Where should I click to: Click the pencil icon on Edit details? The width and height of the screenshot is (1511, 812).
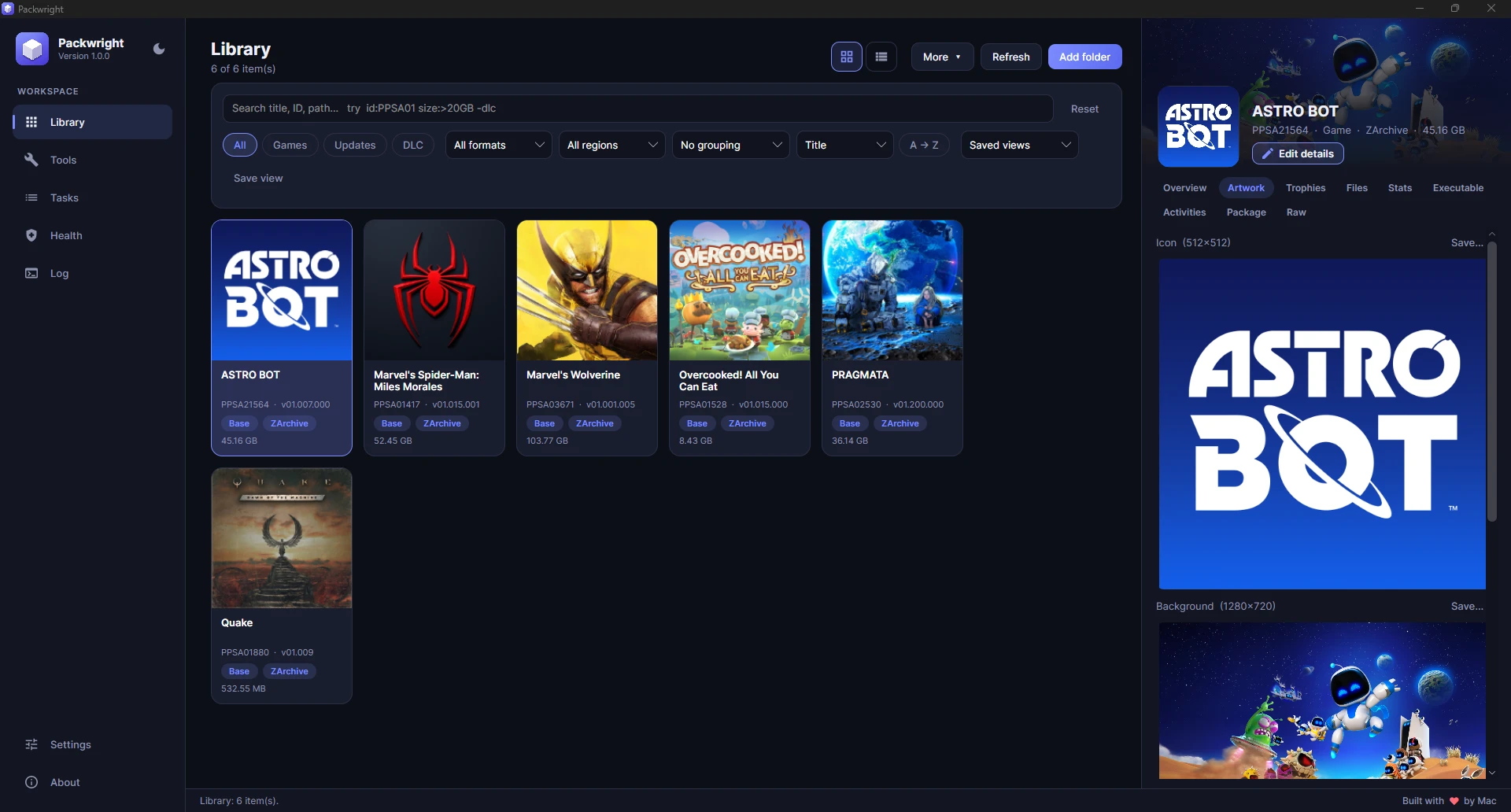[1267, 153]
